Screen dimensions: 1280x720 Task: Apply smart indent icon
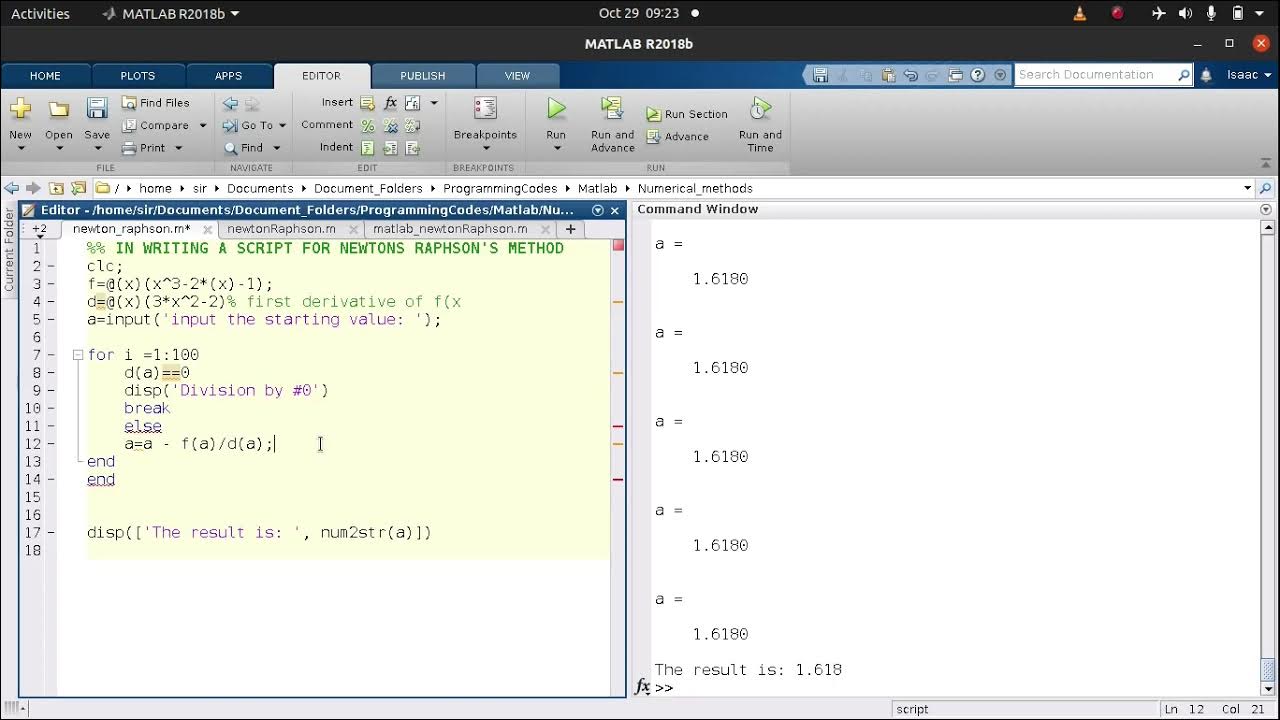[x=367, y=148]
